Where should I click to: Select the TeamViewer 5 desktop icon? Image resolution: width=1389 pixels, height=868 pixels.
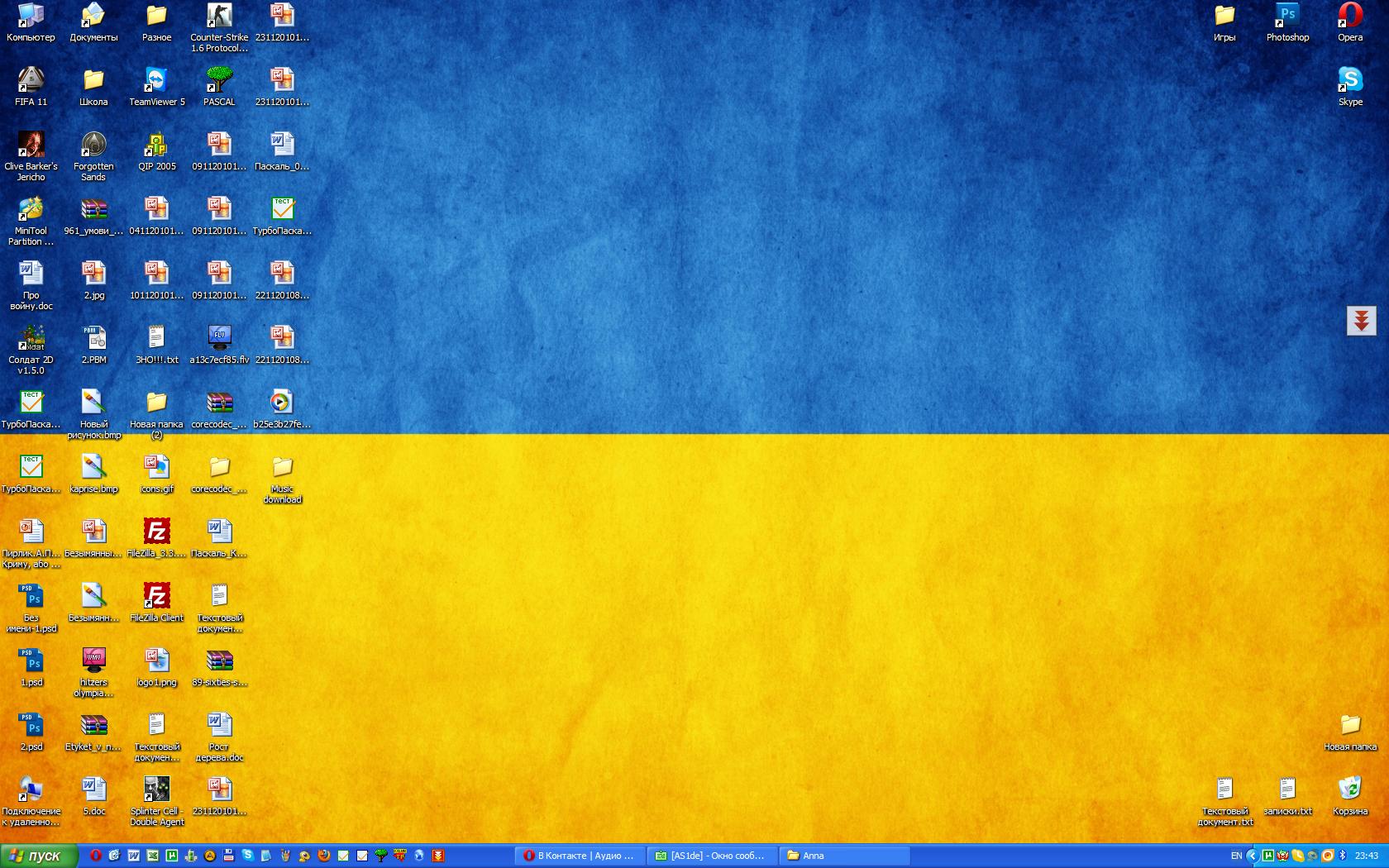(156, 81)
